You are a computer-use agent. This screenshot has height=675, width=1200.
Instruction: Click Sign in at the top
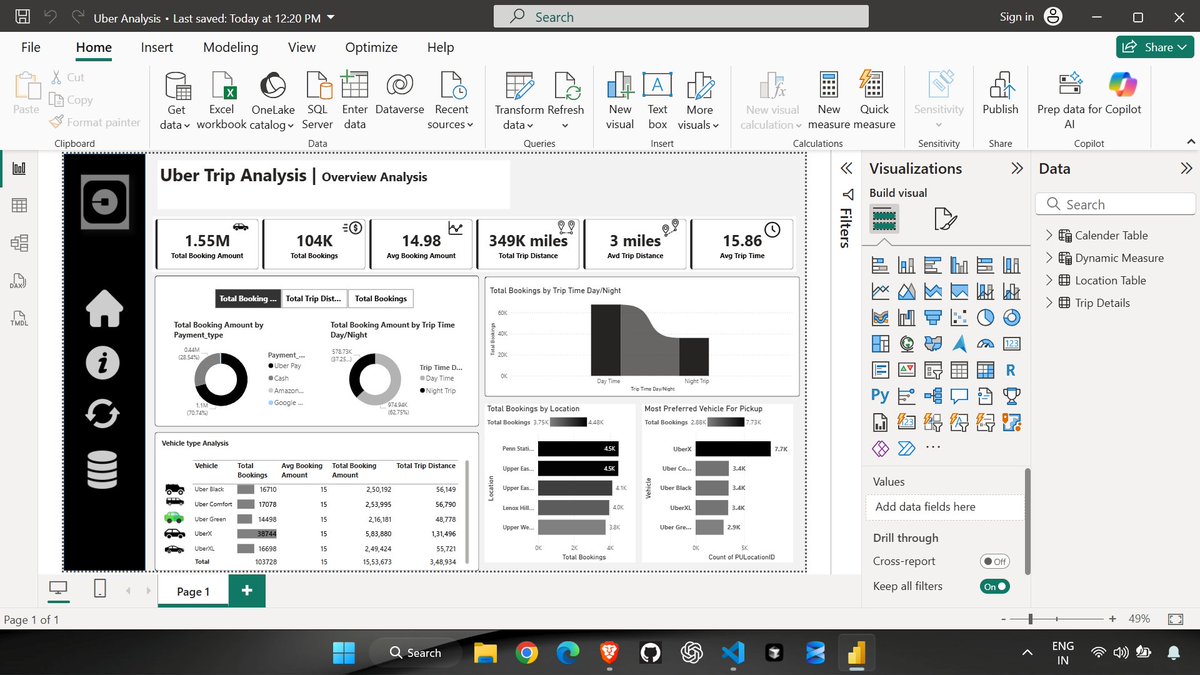1017,17
